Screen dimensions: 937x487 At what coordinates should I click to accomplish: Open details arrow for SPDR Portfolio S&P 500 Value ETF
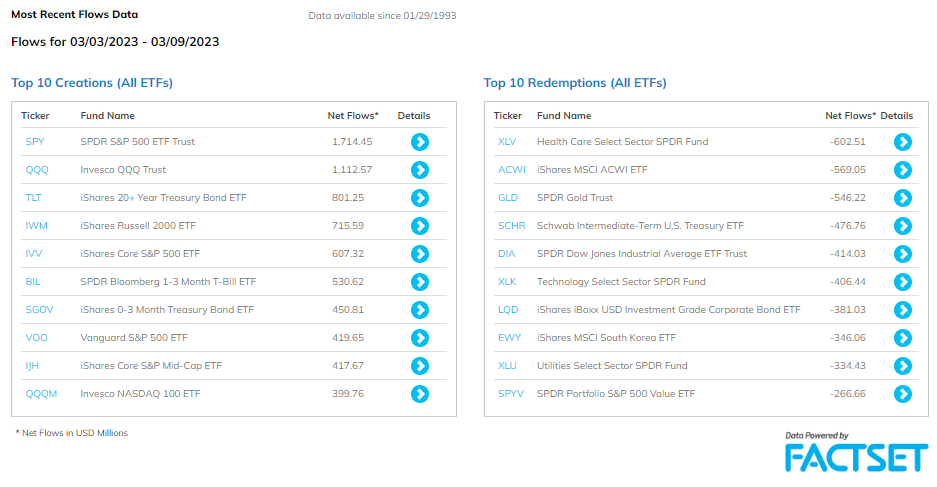pos(902,394)
